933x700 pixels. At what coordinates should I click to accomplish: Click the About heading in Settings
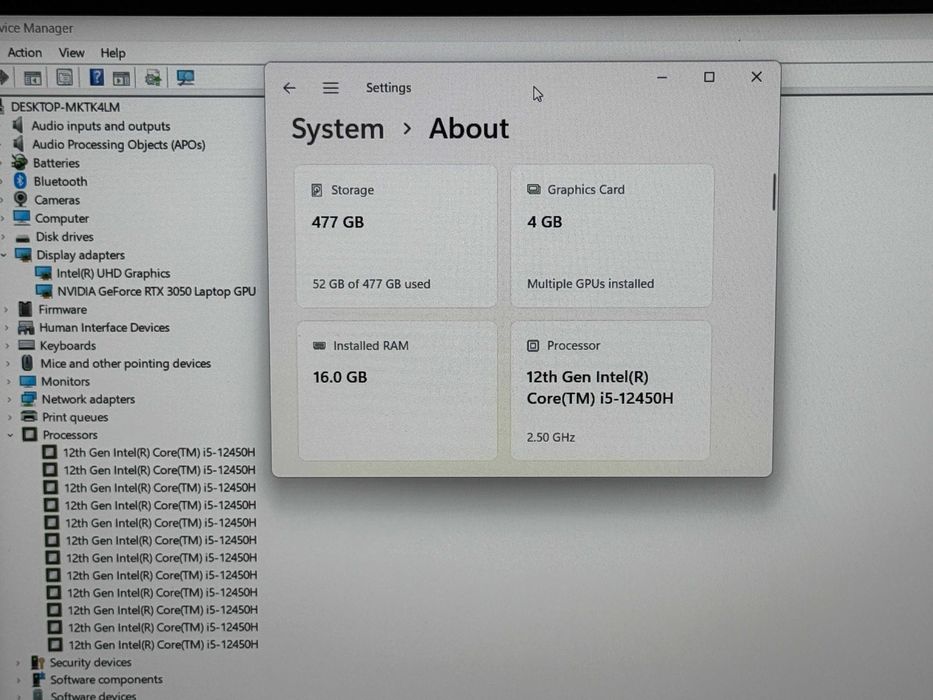469,128
